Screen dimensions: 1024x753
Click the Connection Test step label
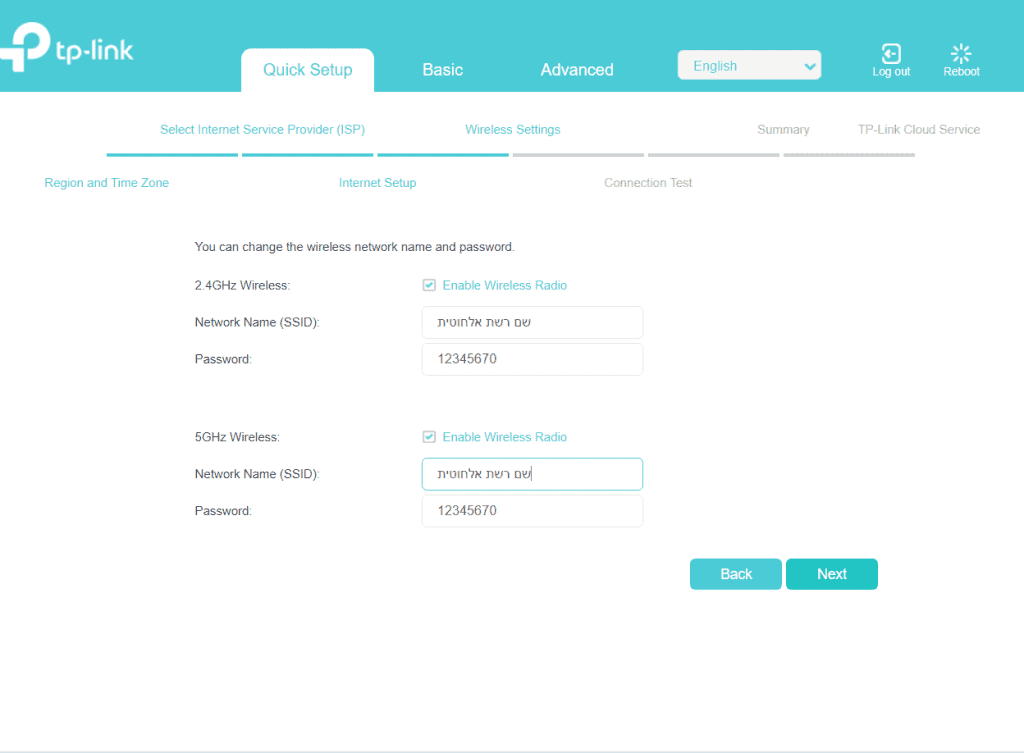click(x=648, y=183)
